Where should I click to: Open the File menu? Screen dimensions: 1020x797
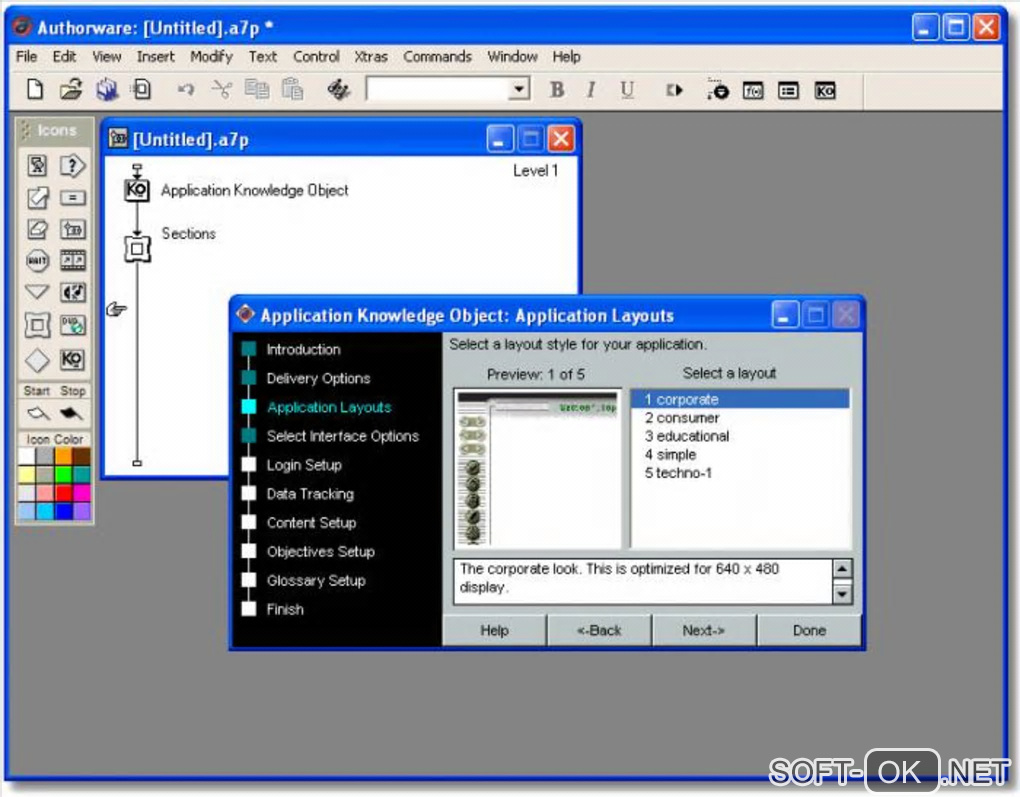[26, 57]
